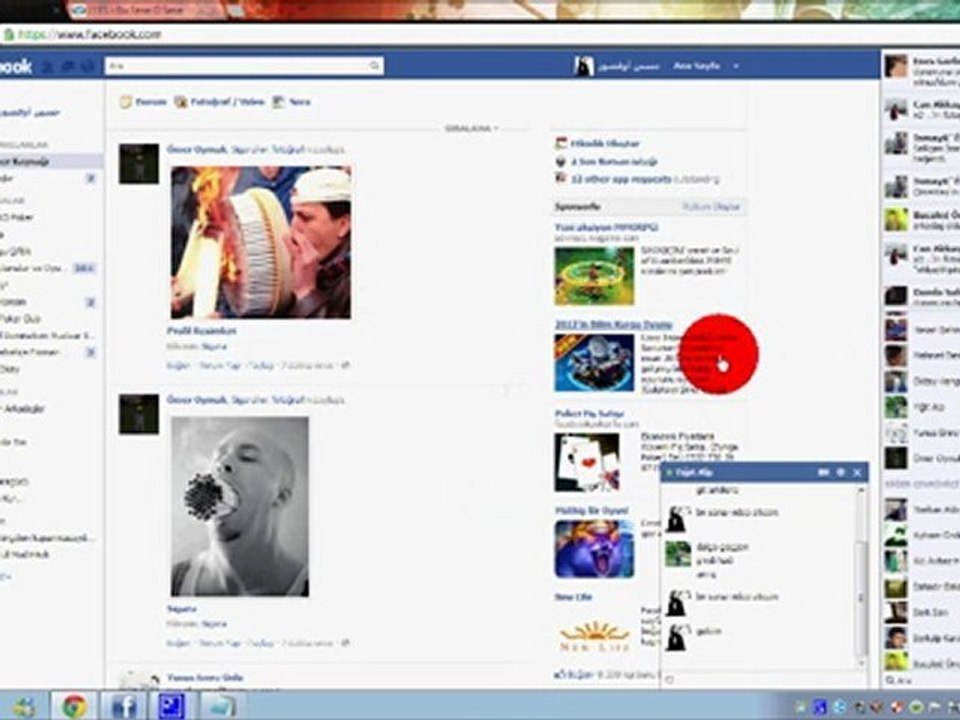The width and height of the screenshot is (960, 720).
Task: Open the friend requests icon in Facebook header
Action: tap(47, 66)
